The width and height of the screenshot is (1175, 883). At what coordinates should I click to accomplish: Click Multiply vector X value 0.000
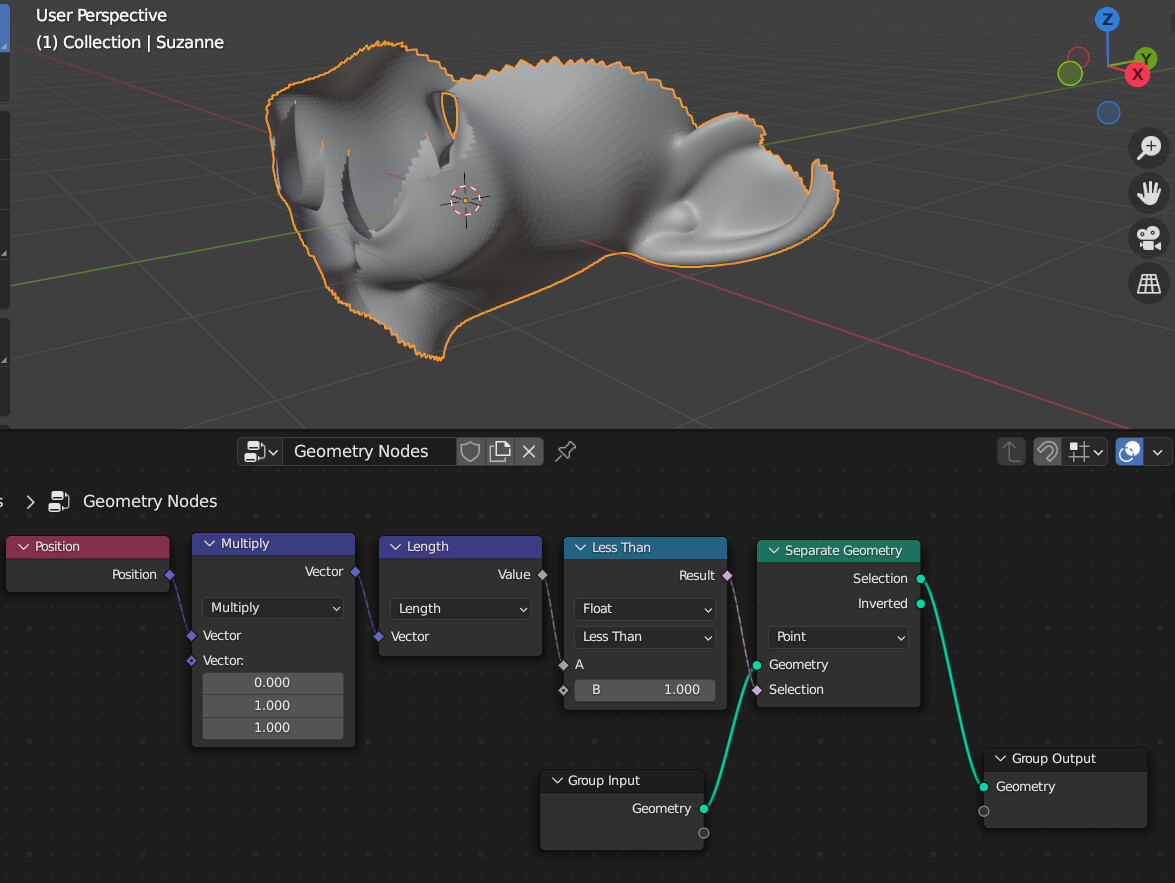(x=273, y=682)
